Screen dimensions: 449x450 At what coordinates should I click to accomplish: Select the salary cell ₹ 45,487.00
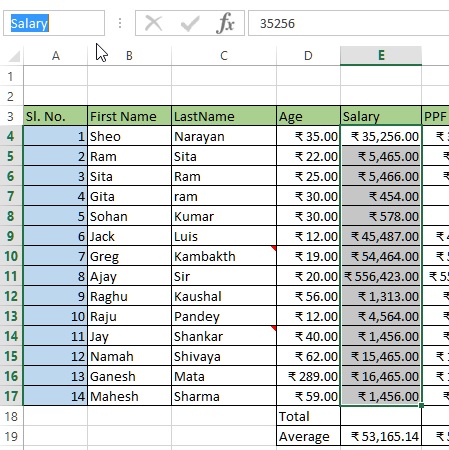coord(381,236)
